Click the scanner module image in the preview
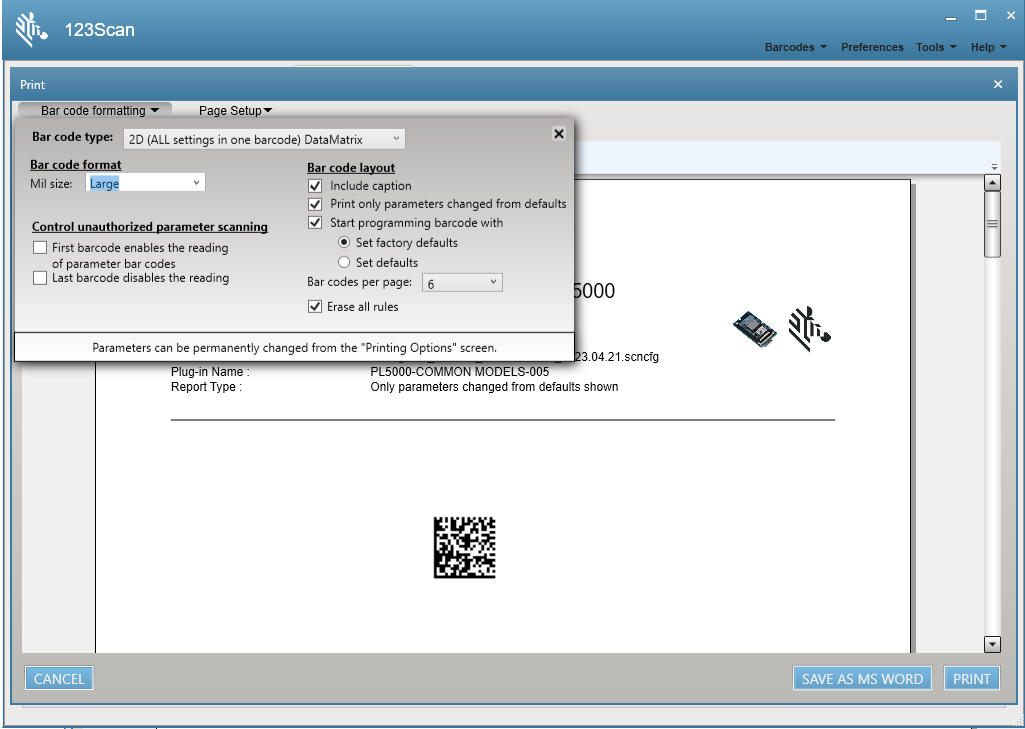The height and width of the screenshot is (729, 1025). tap(754, 328)
